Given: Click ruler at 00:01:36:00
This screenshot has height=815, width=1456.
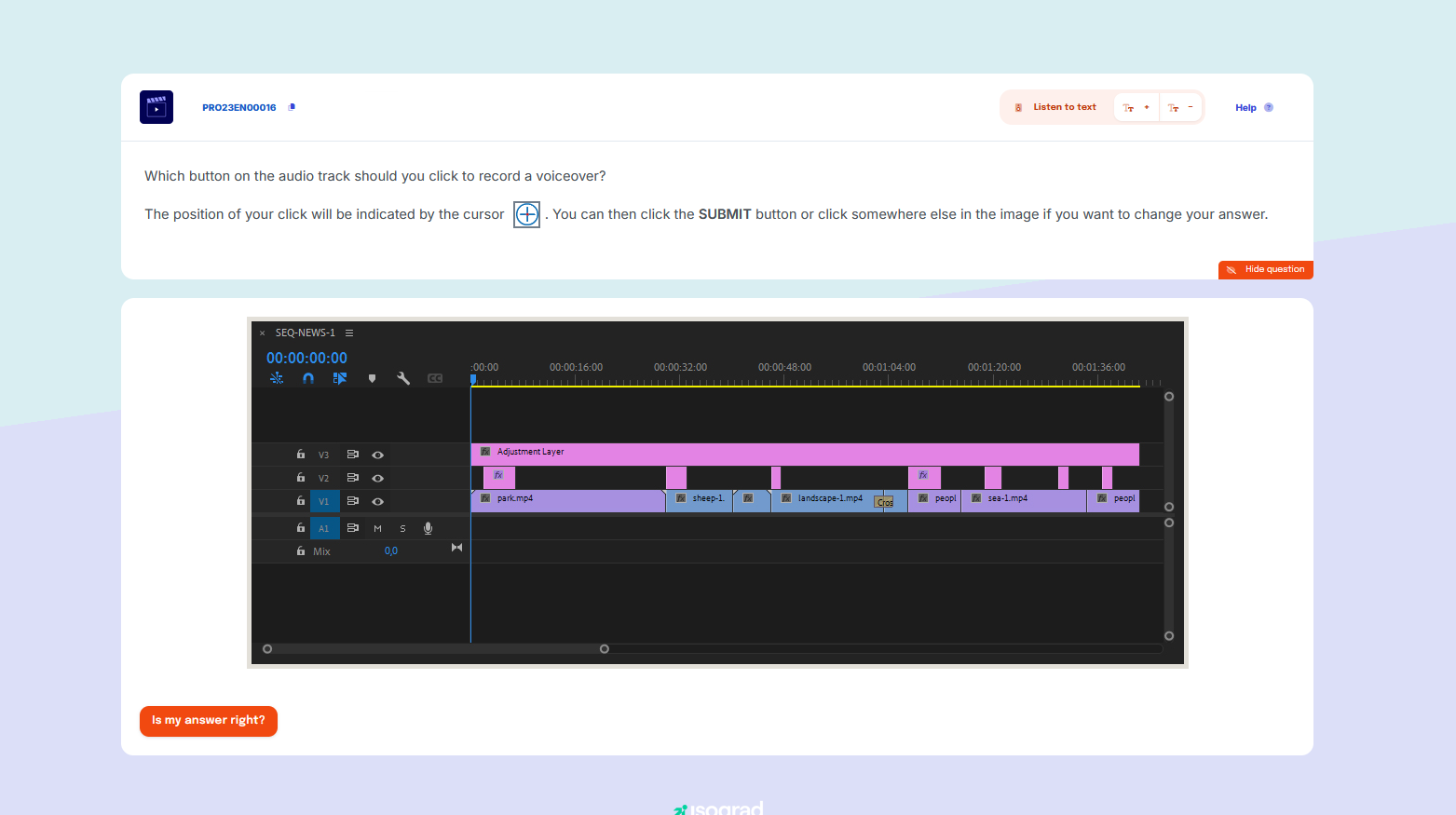Looking at the screenshot, I should (x=1098, y=367).
